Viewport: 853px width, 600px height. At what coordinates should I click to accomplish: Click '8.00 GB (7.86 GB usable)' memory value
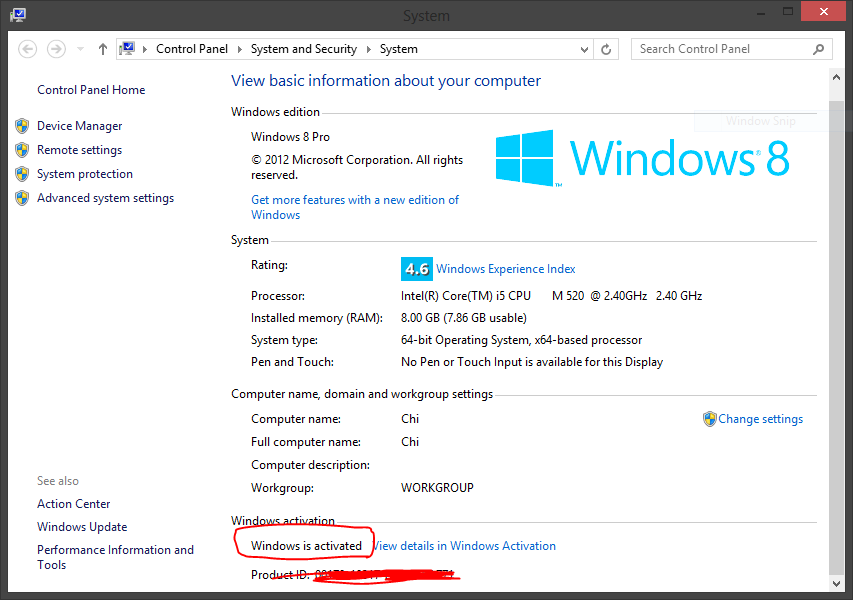pyautogui.click(x=463, y=318)
